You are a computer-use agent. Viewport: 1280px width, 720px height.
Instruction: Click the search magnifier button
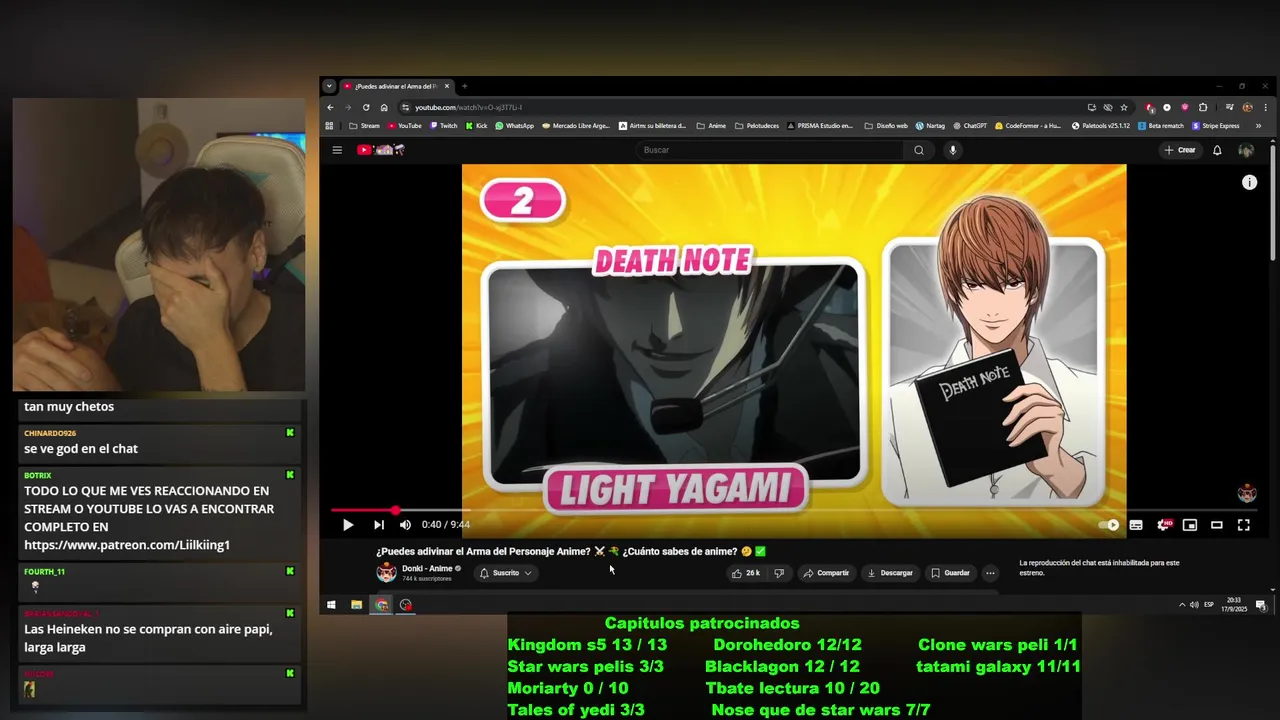tap(919, 150)
